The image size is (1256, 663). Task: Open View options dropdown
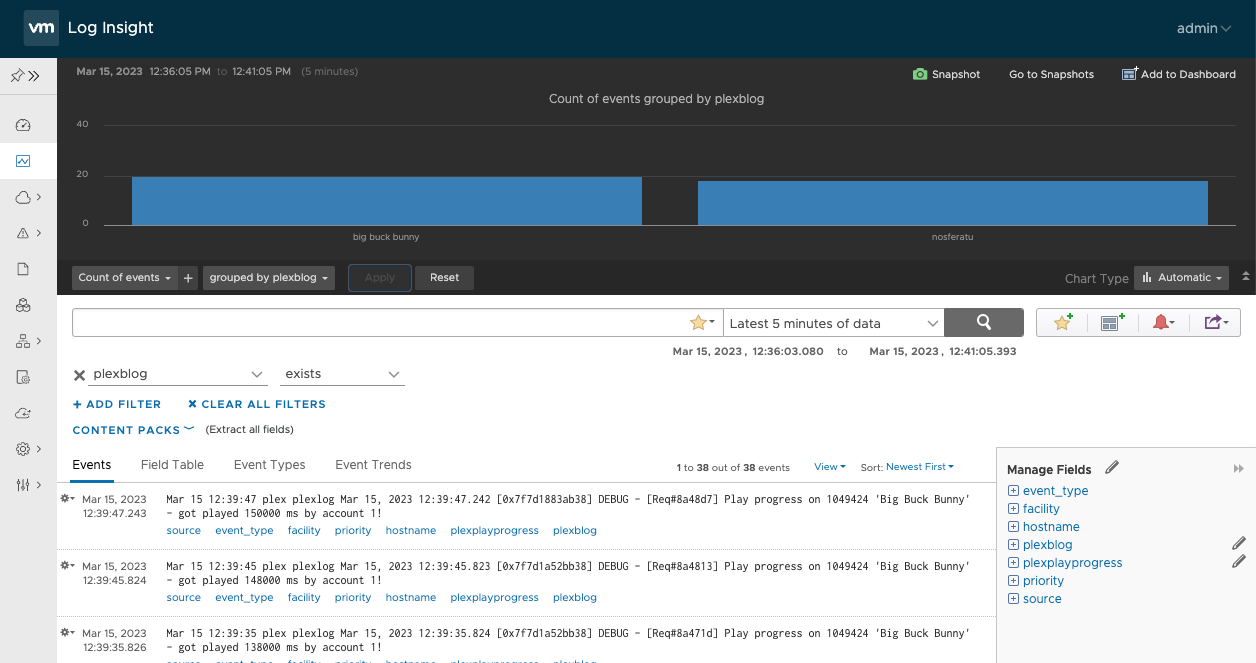(x=829, y=467)
